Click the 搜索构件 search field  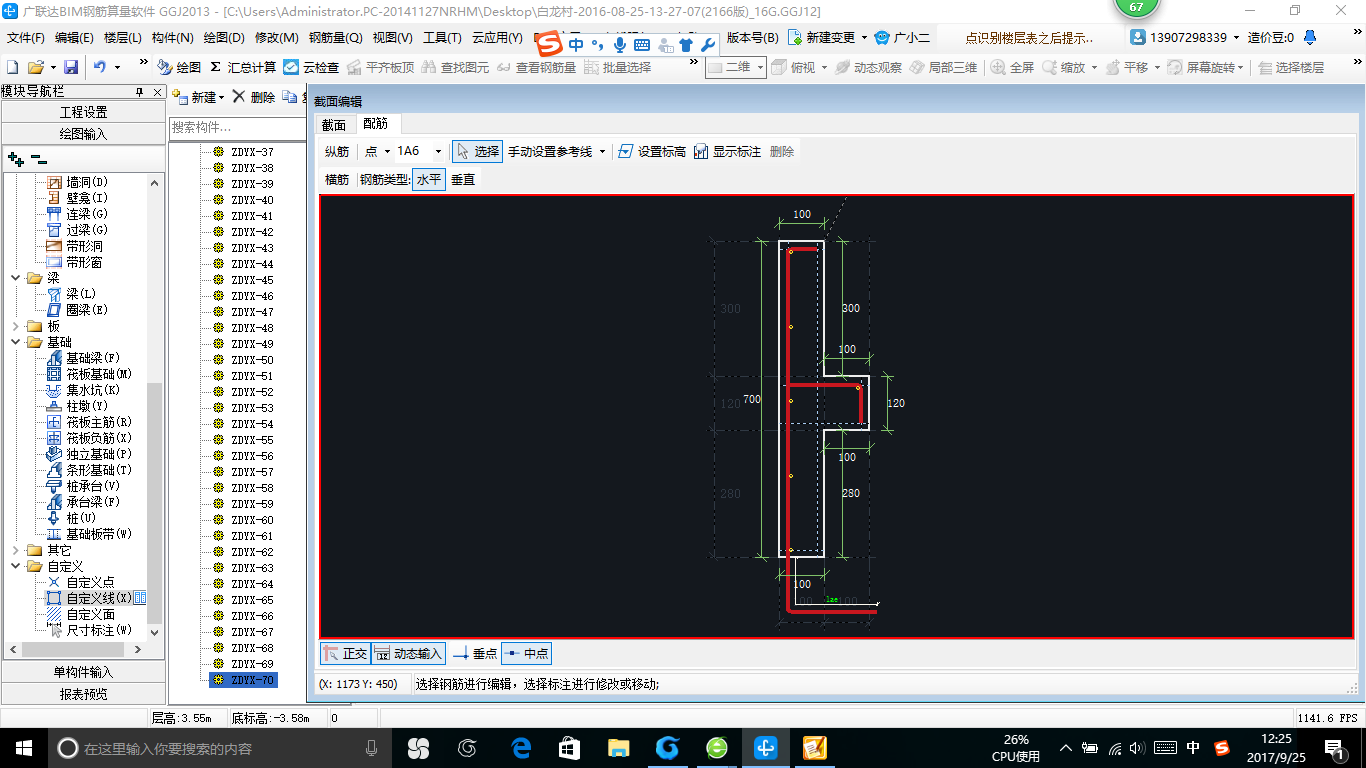tap(236, 127)
